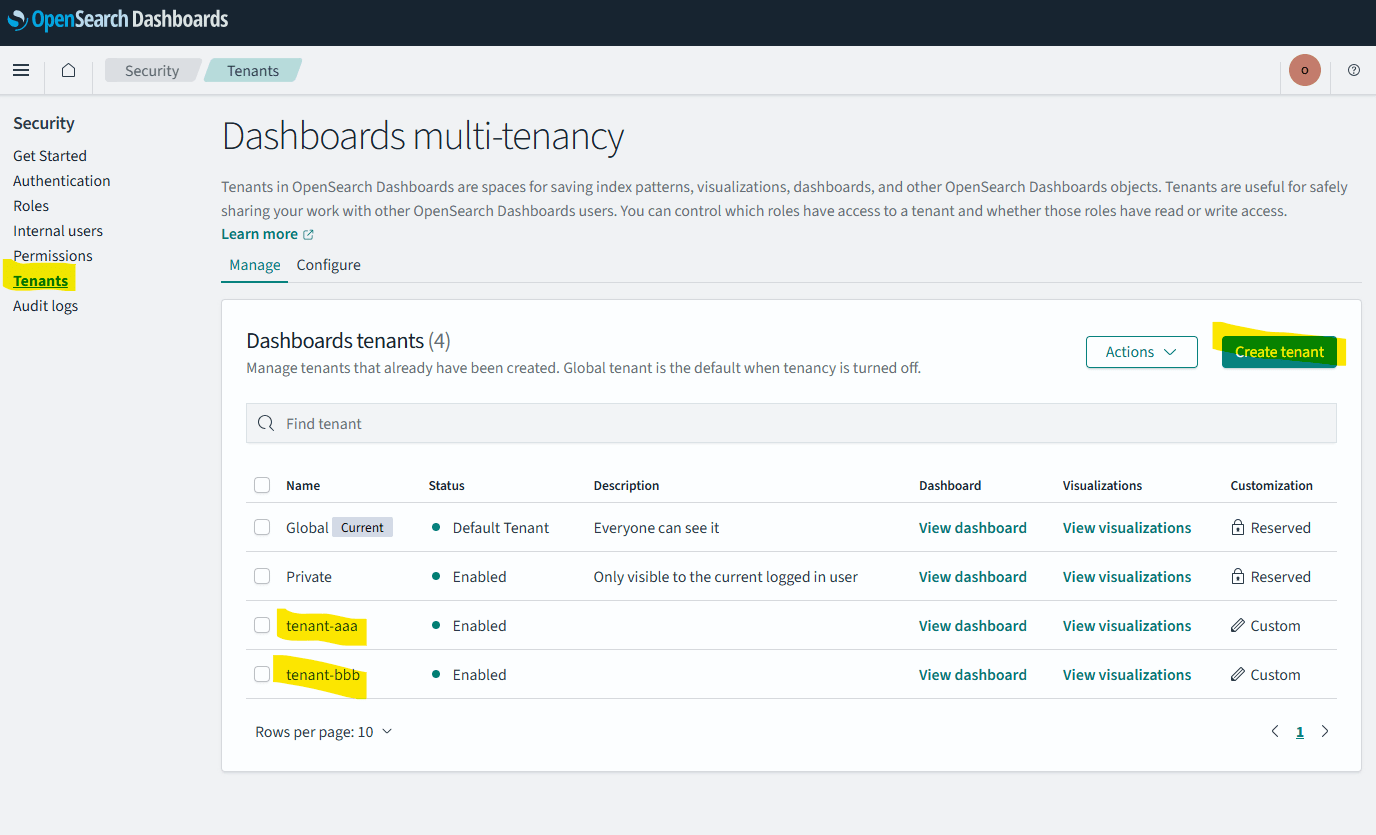Click the lock icon in the Global row
Image resolution: width=1376 pixels, height=835 pixels.
coord(1238,528)
